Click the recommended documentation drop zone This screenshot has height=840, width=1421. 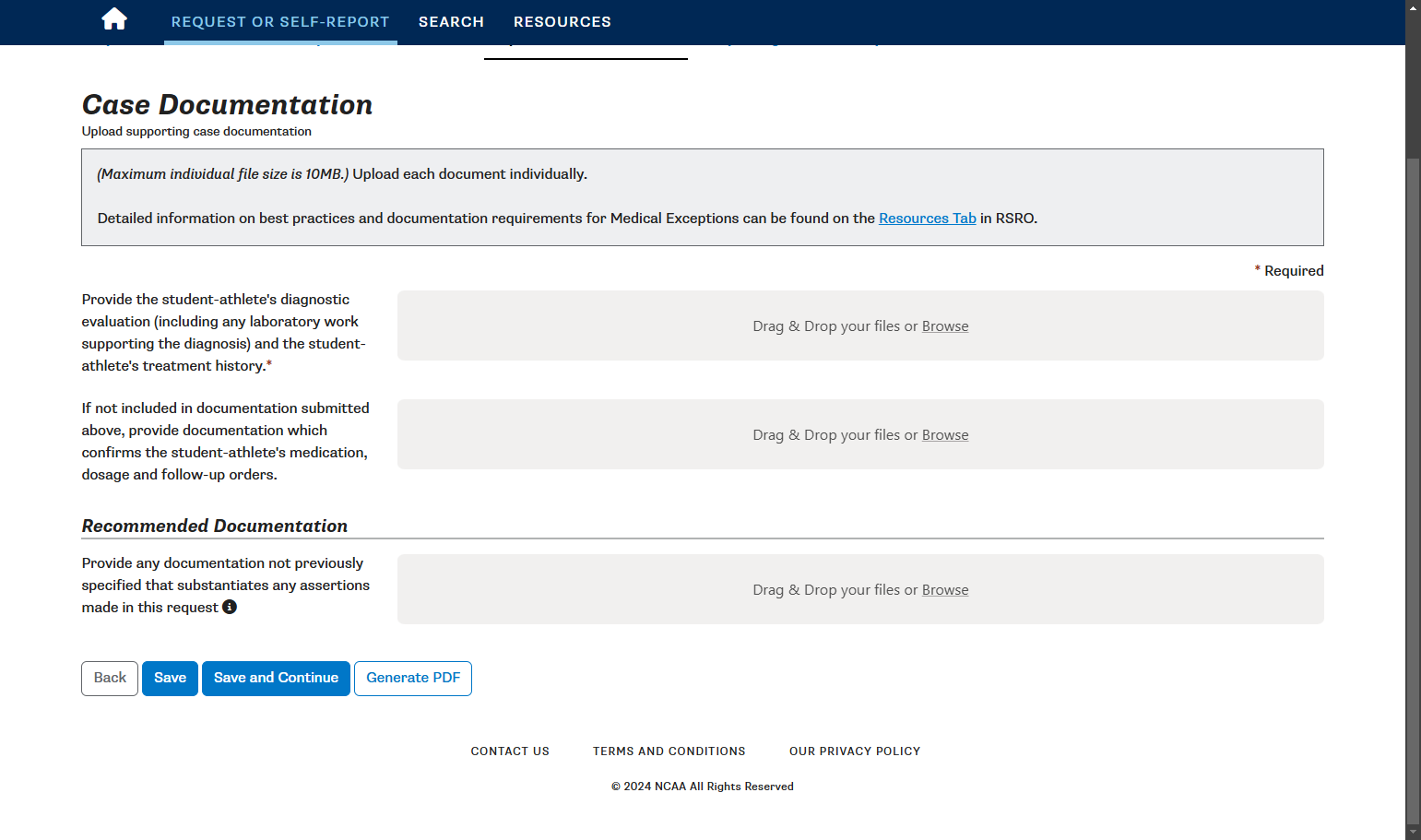860,589
